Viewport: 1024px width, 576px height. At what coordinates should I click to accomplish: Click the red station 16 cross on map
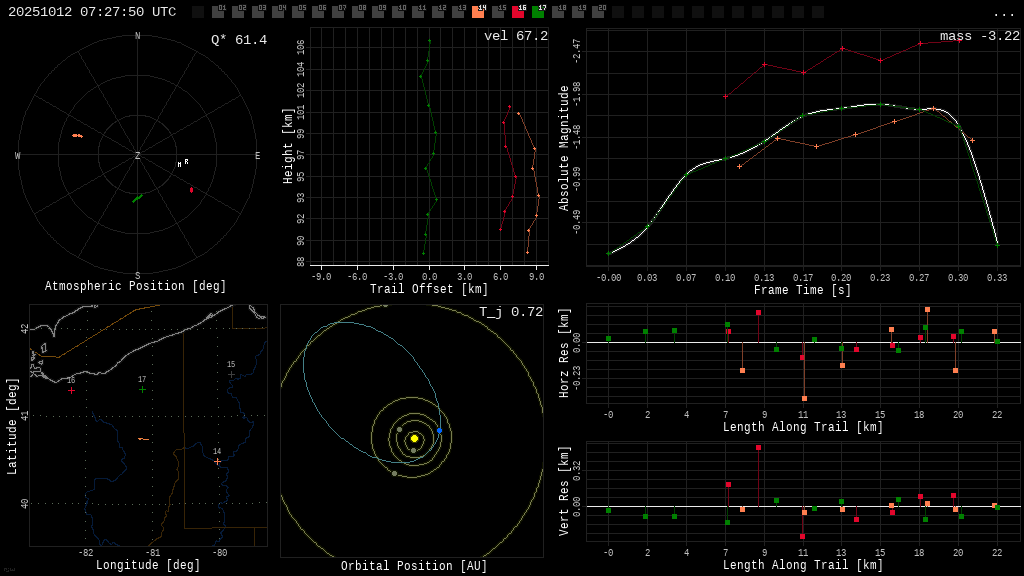coord(71,390)
